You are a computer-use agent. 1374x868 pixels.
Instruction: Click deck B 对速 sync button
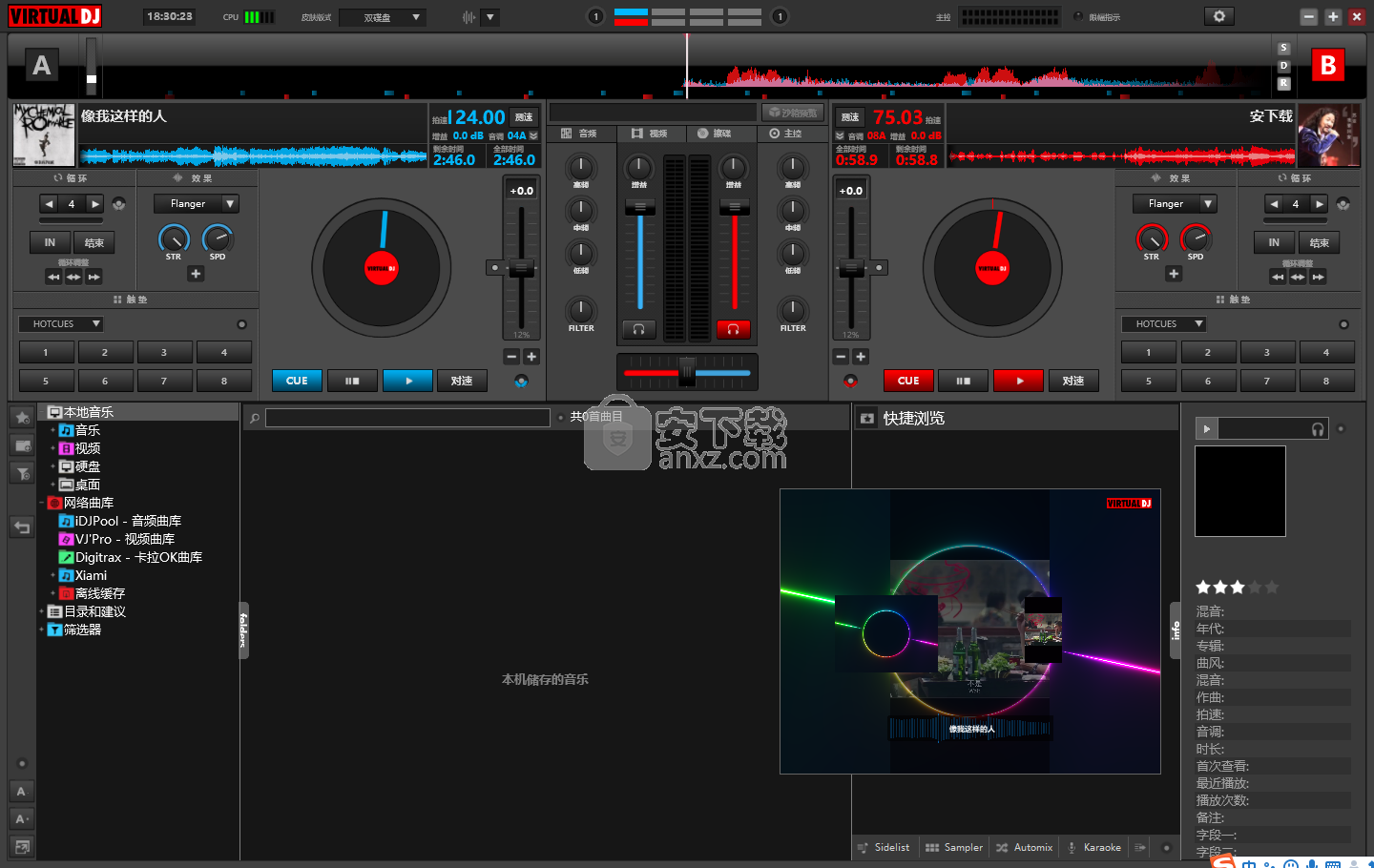(x=1073, y=381)
